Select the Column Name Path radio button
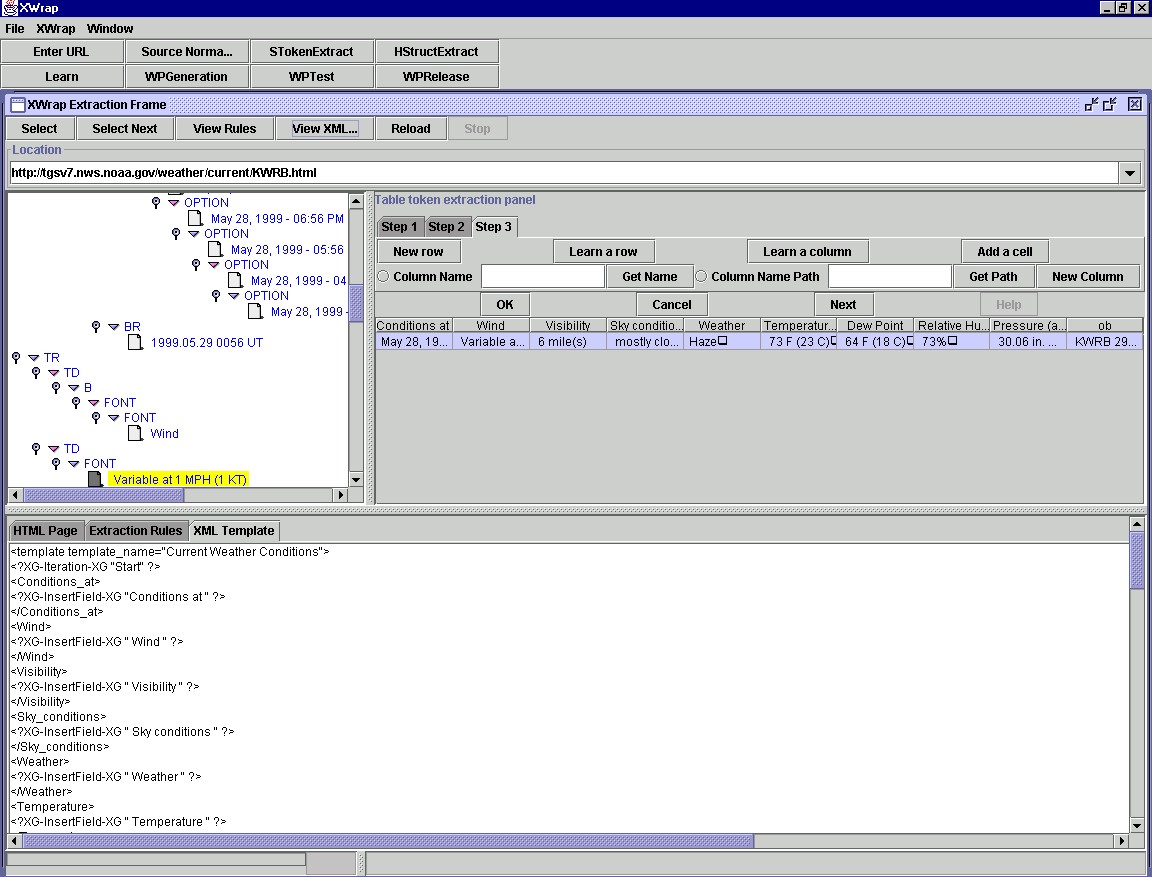 [701, 277]
